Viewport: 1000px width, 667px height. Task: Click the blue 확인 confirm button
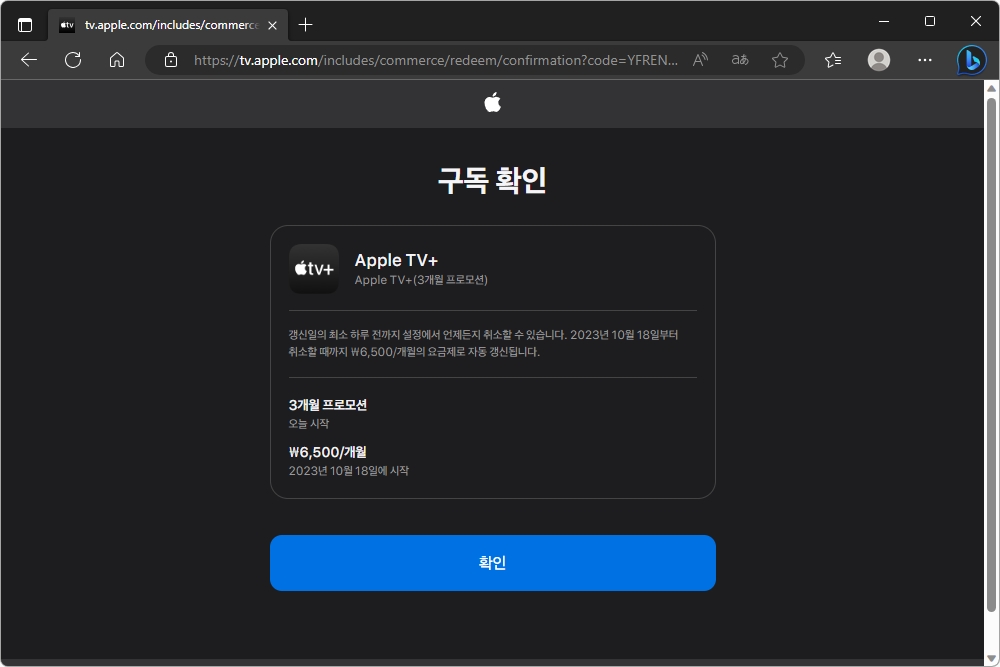[492, 562]
